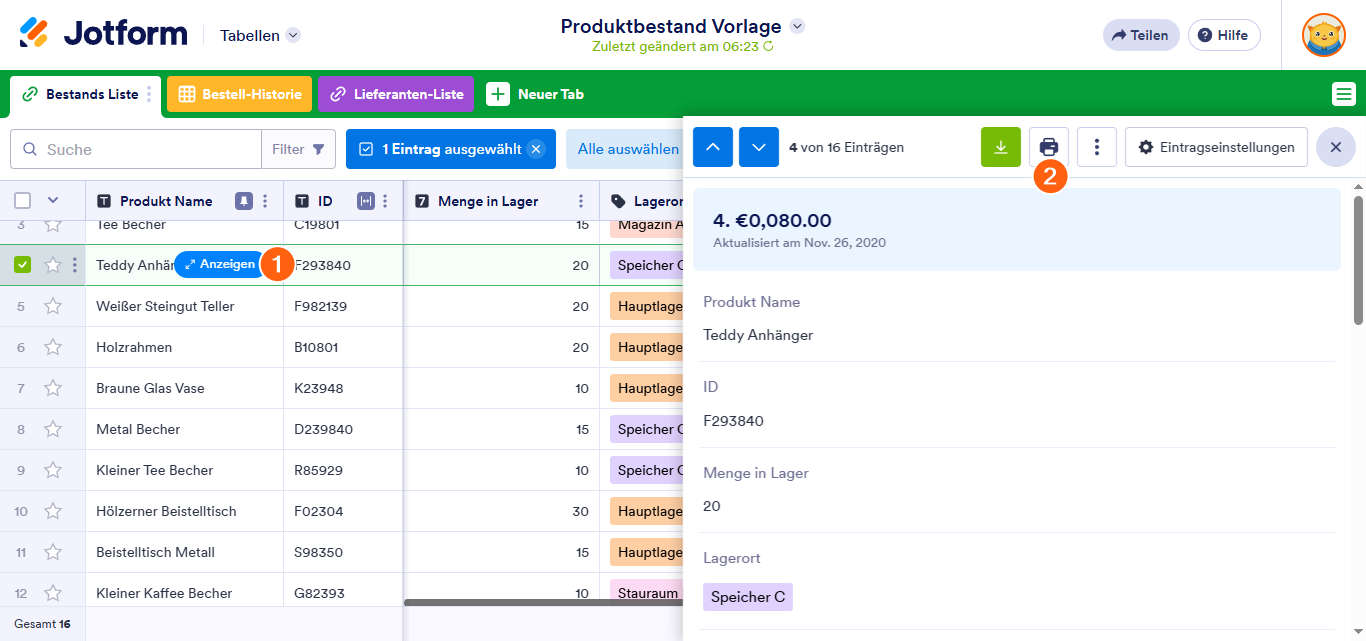Expand the Produktbestand Vorlage title dropdown

797,26
